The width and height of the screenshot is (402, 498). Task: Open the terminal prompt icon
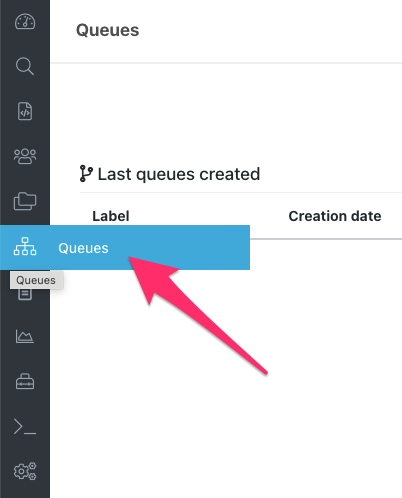tap(25, 426)
